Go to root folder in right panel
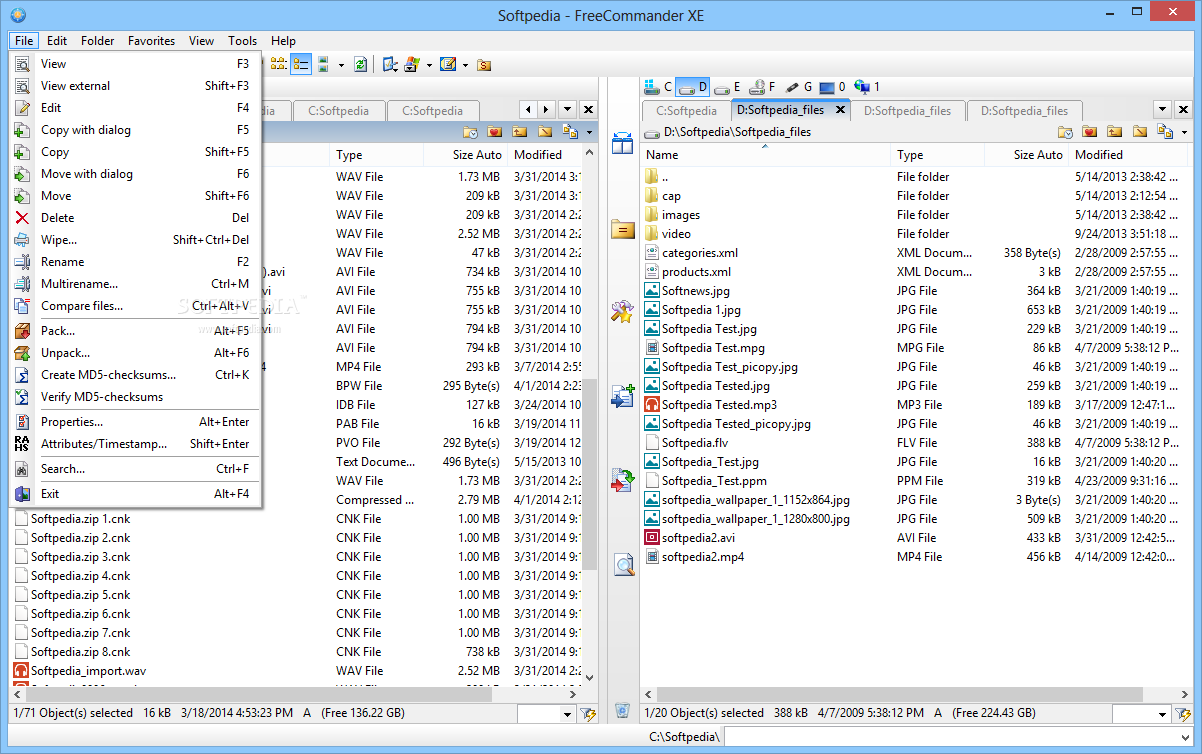This screenshot has width=1202, height=754. 1140,132
